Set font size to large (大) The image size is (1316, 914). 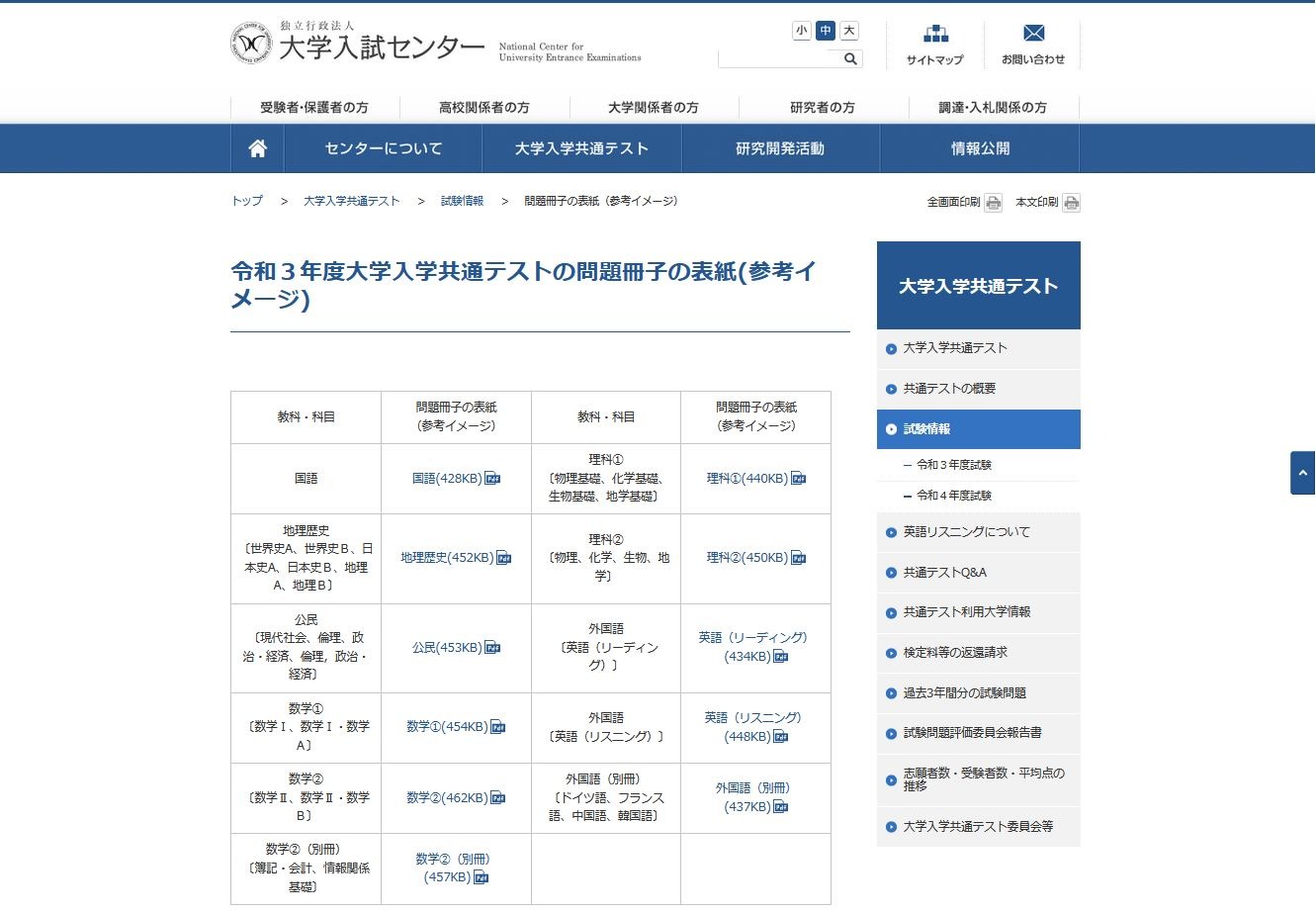coord(849,31)
